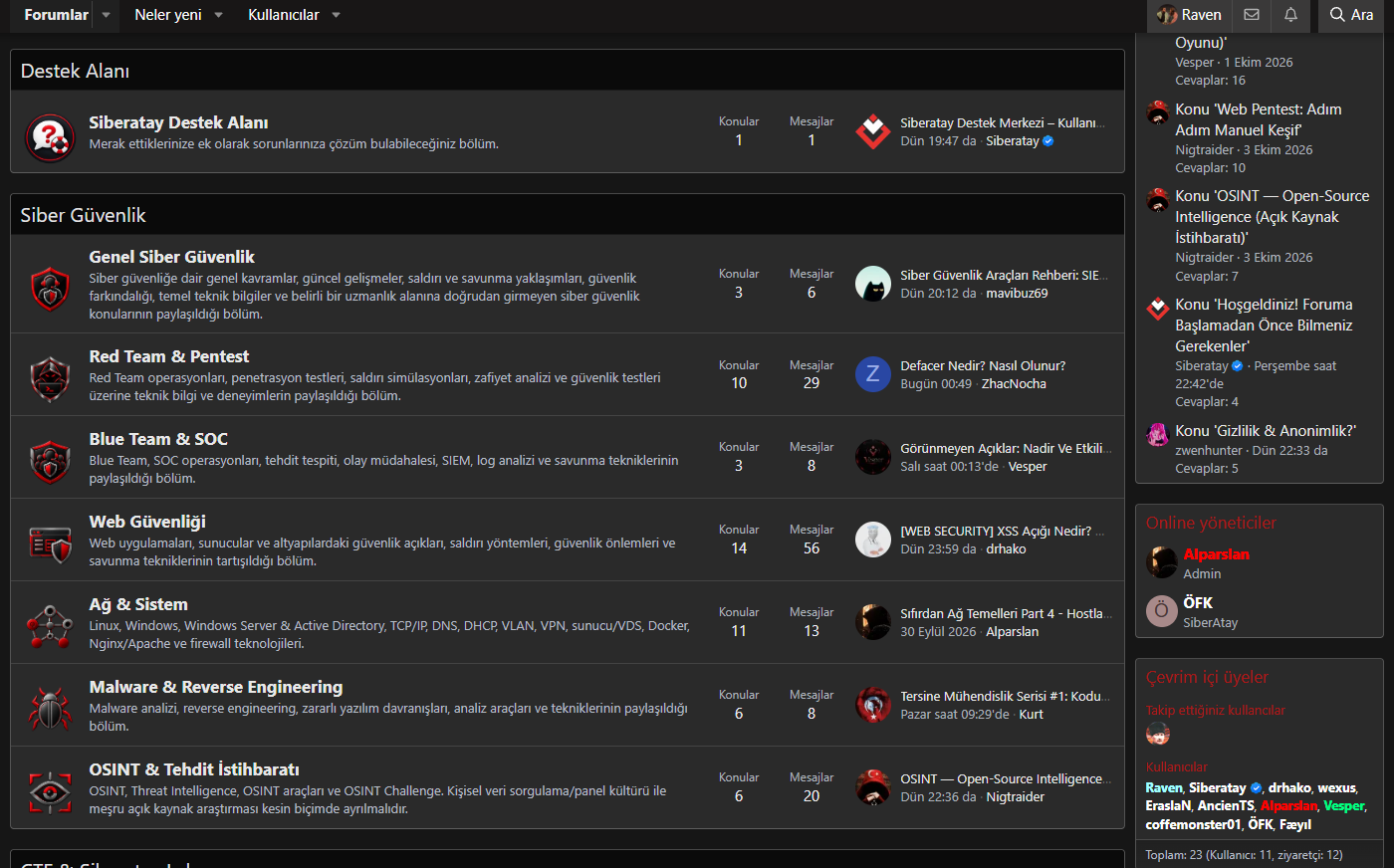Open the Red Team & Pentest forum
Viewport: 1394px width, 868px height.
click(x=169, y=356)
